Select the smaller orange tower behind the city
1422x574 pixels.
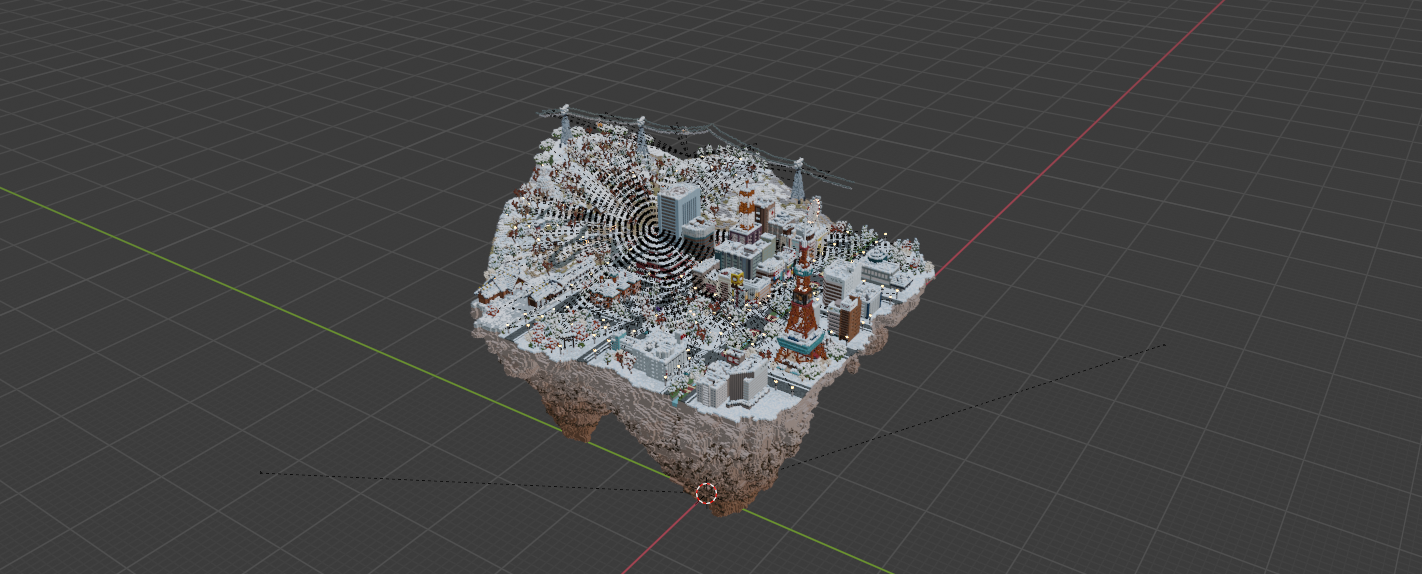tap(746, 207)
